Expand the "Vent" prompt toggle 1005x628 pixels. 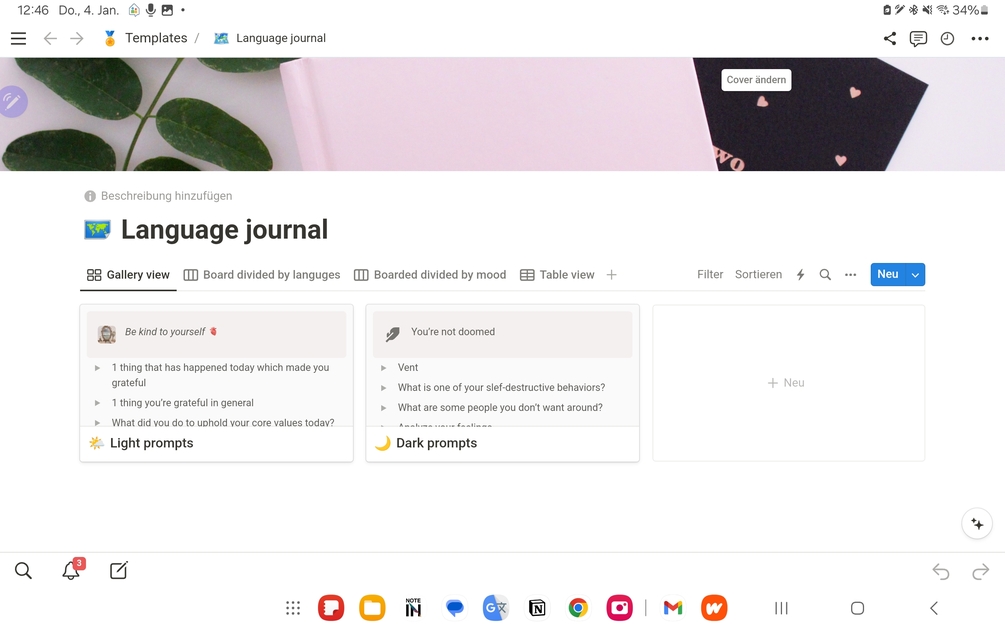tap(383, 367)
